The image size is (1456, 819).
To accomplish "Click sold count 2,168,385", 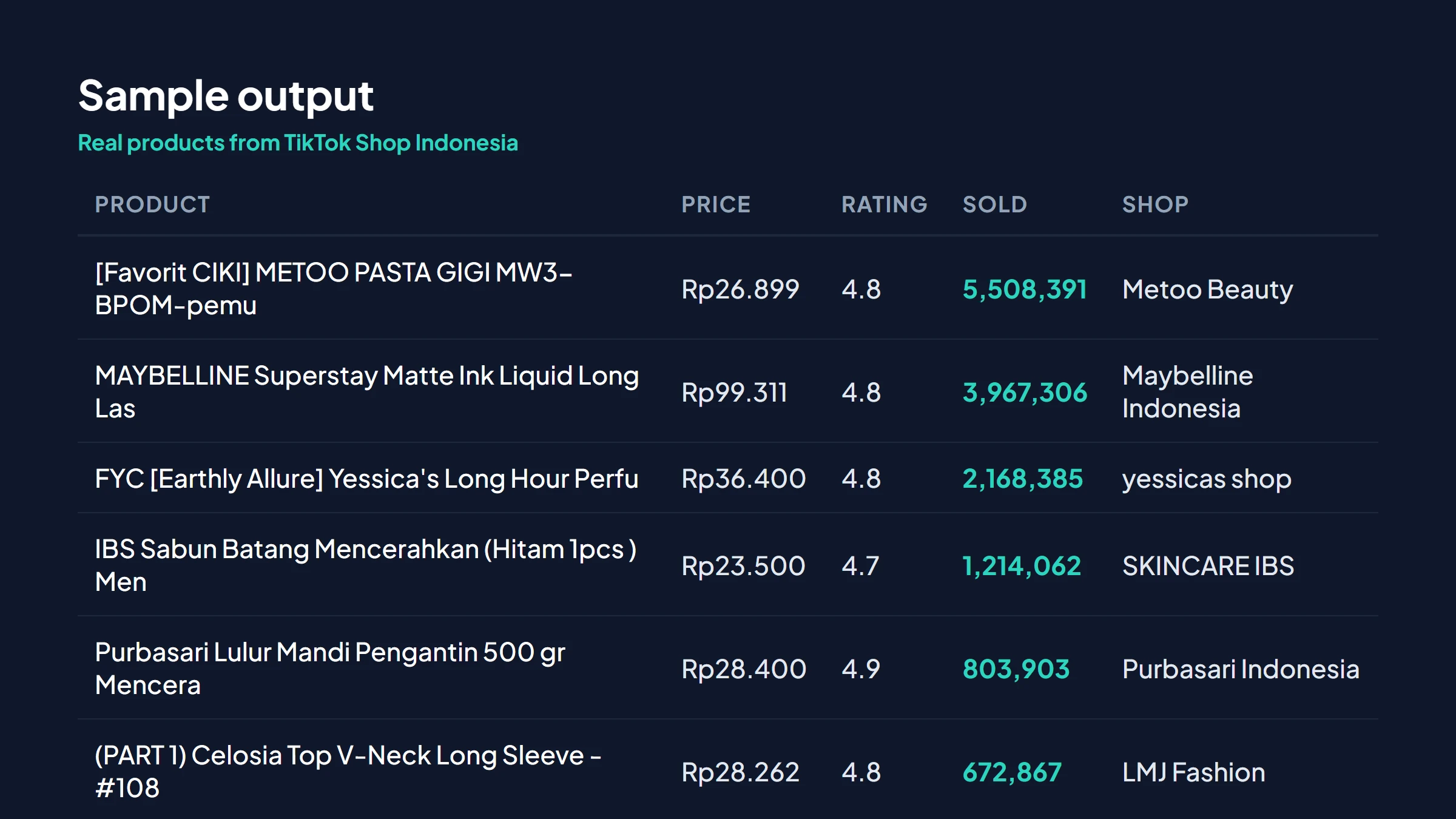I will point(1022,479).
